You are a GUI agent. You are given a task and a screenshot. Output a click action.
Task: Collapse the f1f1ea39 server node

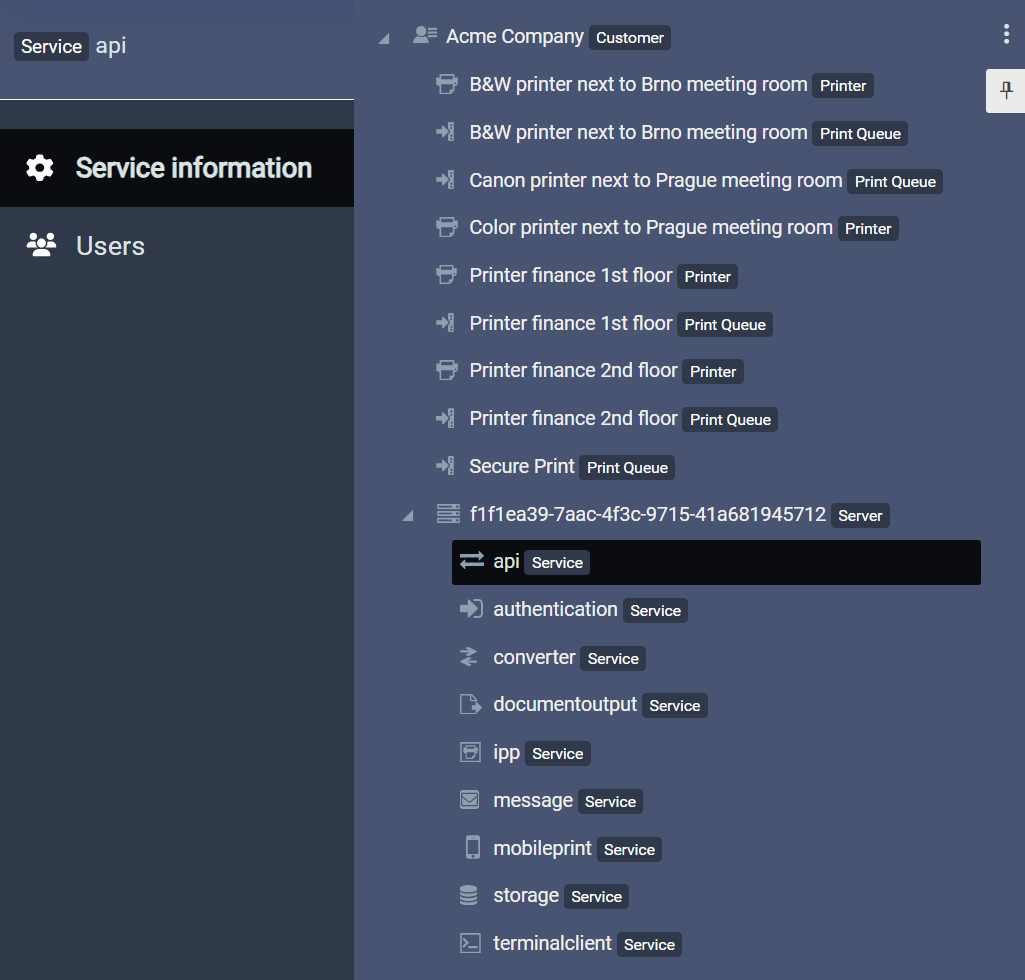[x=408, y=515]
